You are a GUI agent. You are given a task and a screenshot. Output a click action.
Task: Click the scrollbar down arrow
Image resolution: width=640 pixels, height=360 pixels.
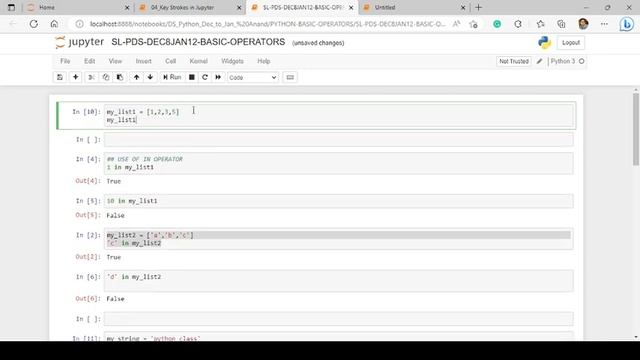pyautogui.click(x=636, y=337)
